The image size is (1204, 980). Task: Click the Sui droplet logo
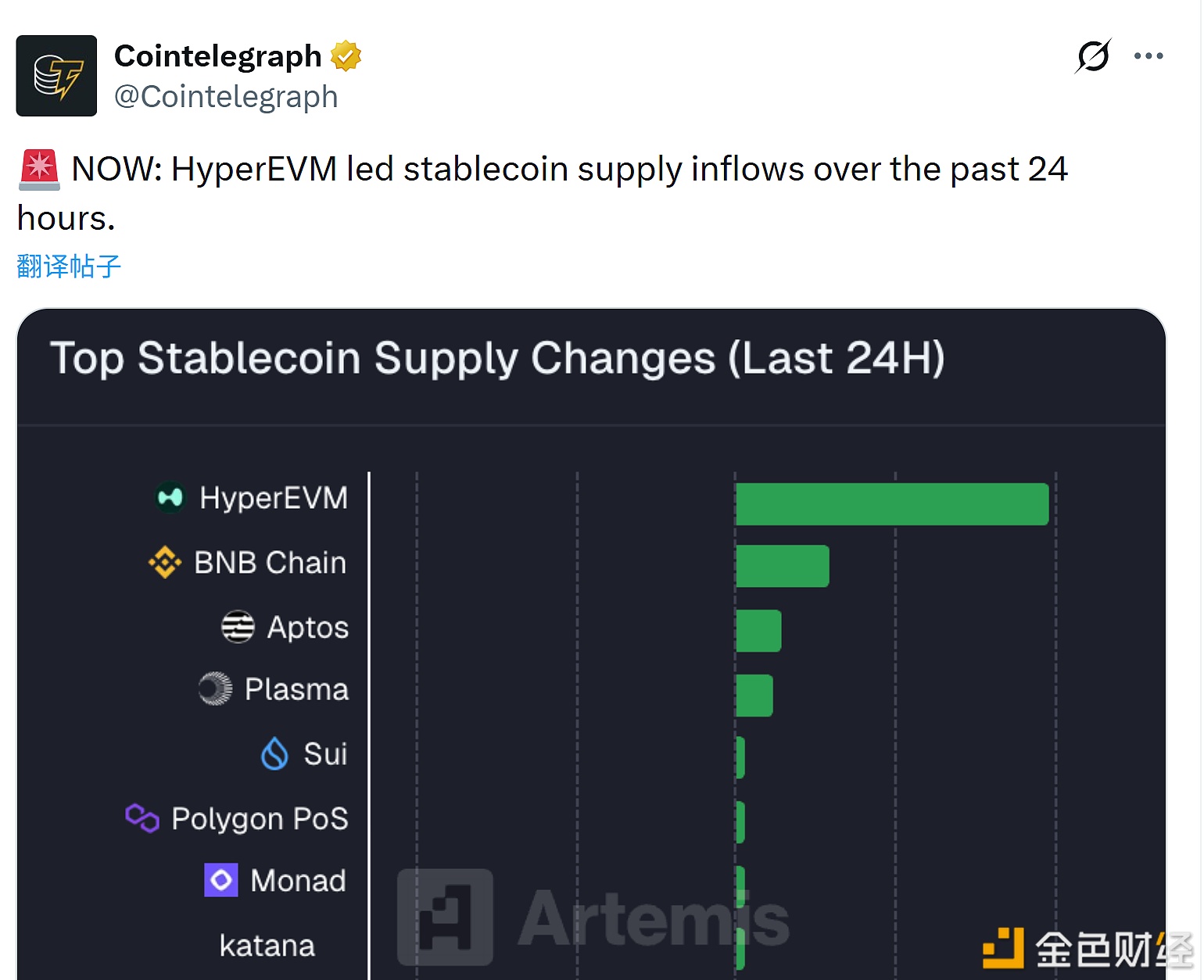coord(274,754)
